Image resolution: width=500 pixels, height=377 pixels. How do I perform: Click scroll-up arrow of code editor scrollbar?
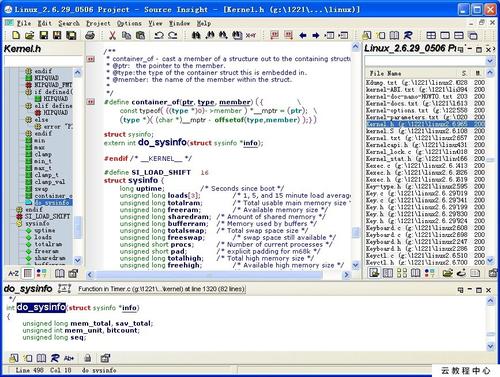[355, 47]
